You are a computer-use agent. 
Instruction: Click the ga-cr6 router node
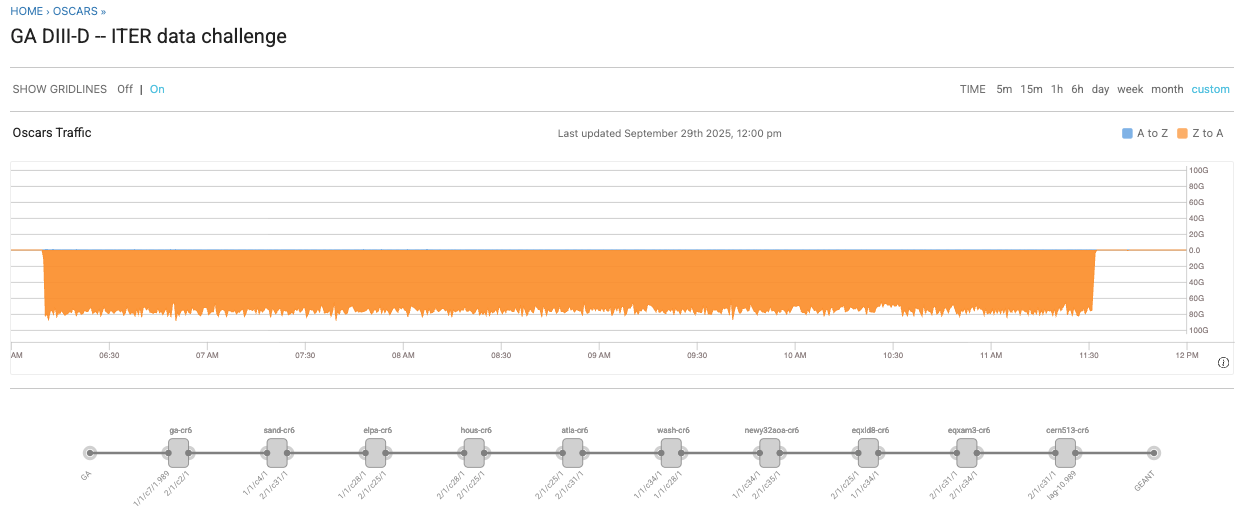pyautogui.click(x=179, y=453)
